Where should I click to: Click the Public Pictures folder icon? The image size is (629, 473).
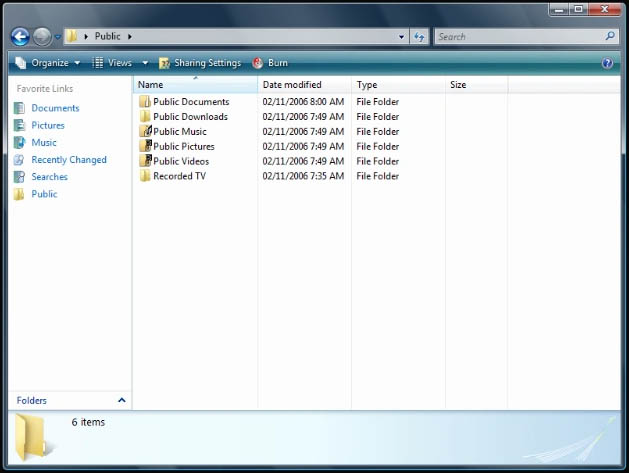click(145, 146)
